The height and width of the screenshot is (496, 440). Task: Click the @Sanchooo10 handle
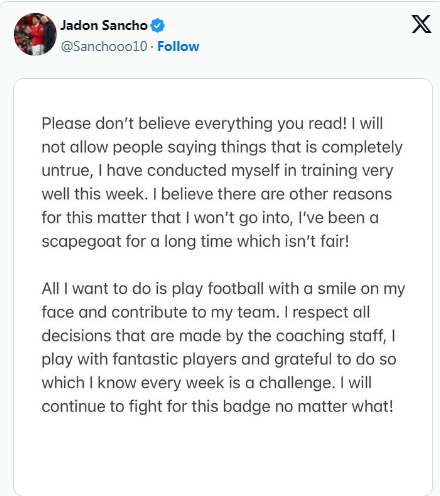[104, 46]
